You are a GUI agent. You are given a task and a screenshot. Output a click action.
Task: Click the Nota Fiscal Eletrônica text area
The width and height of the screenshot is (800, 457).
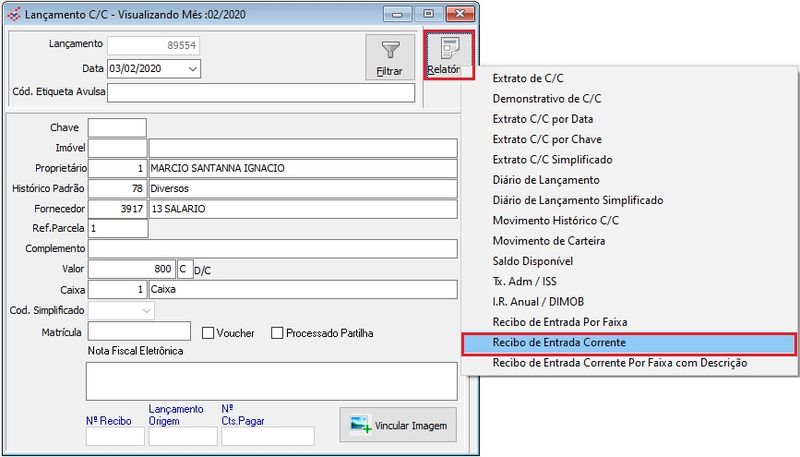(x=270, y=380)
